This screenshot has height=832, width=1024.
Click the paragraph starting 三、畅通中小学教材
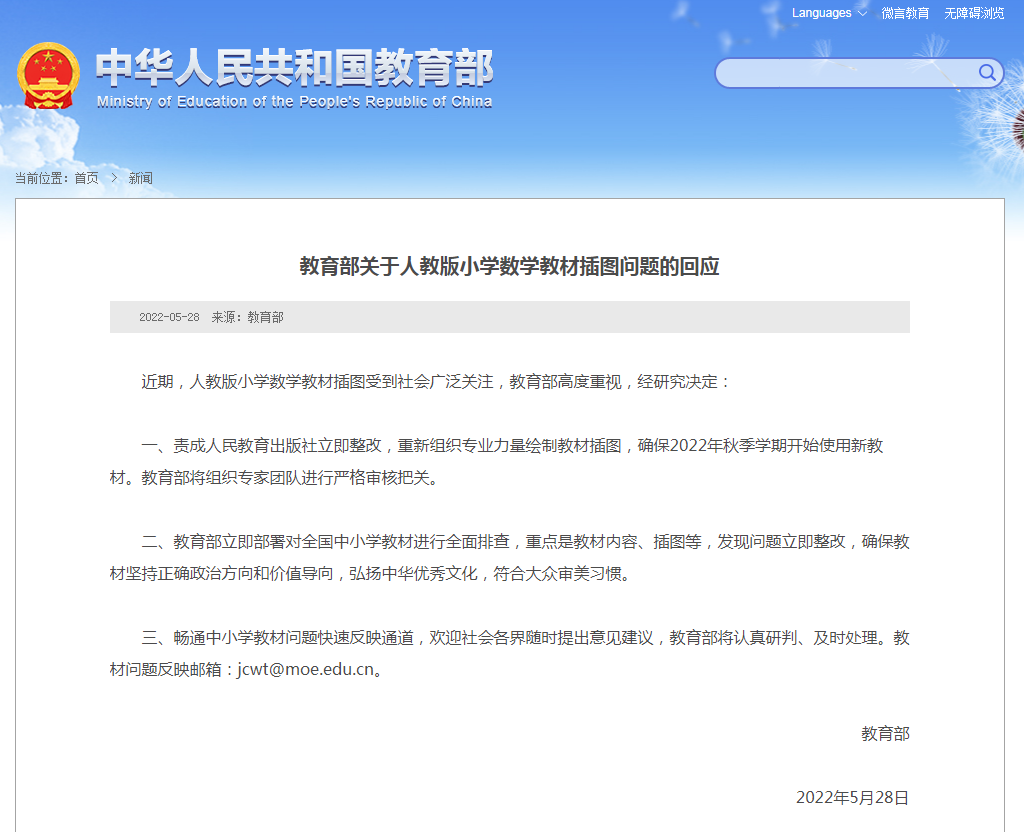[x=509, y=654]
